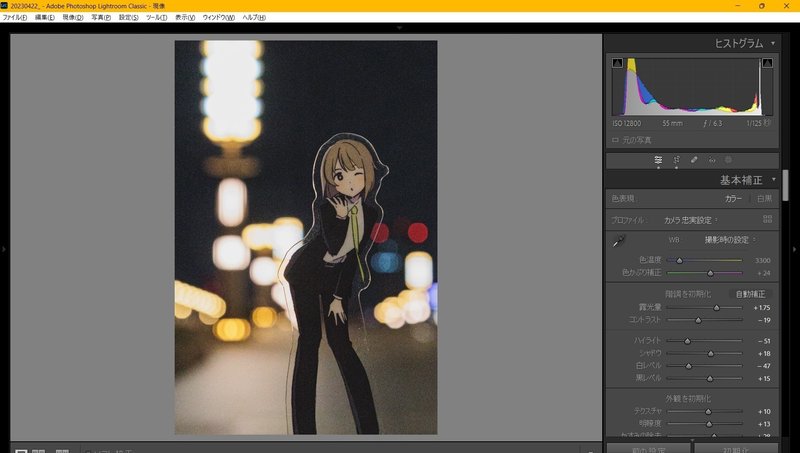Open the 写真 menu
Image resolution: width=800 pixels, height=453 pixels.
tap(101, 17)
